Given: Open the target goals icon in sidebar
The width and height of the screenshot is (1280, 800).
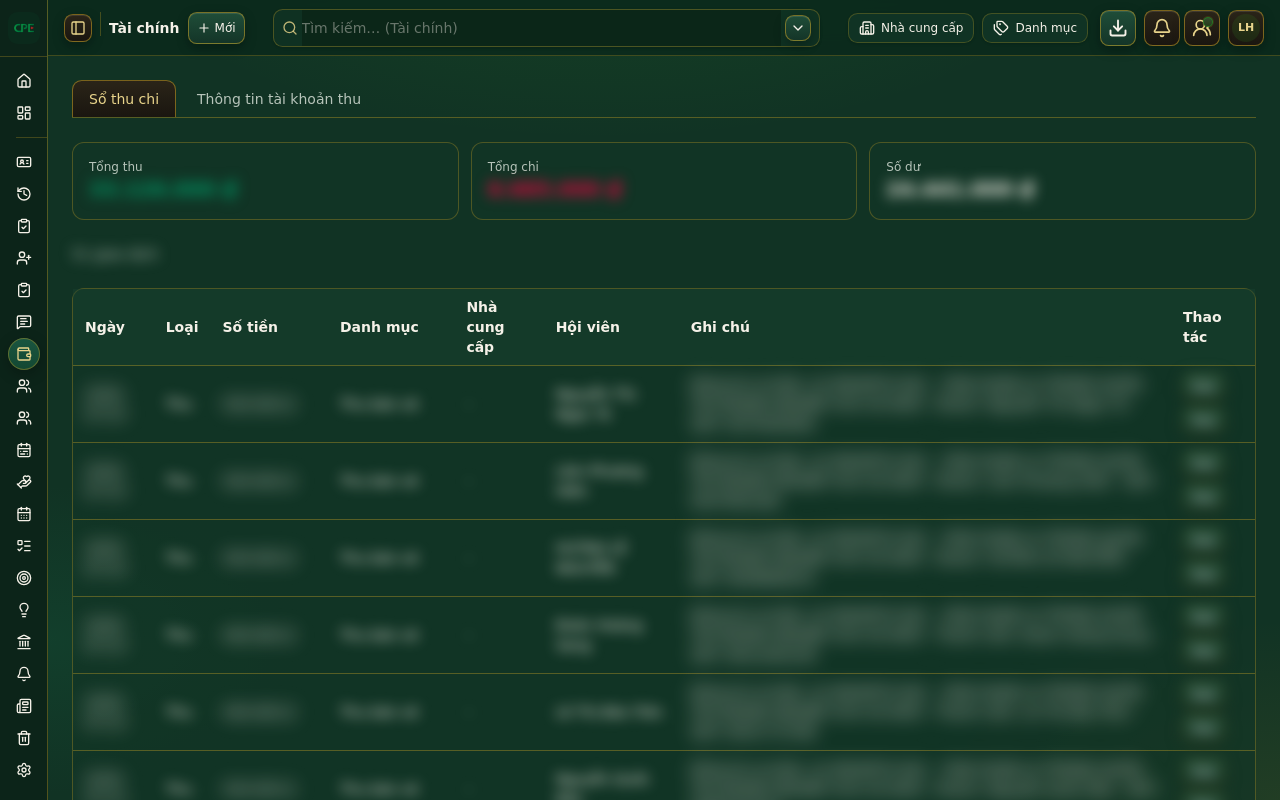Looking at the screenshot, I should tap(24, 578).
